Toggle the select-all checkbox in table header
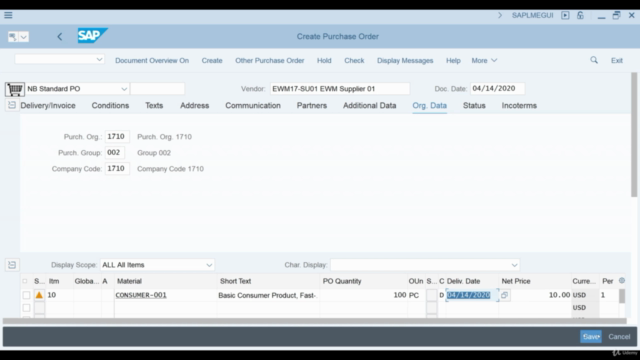The image size is (640, 360). 25,281
